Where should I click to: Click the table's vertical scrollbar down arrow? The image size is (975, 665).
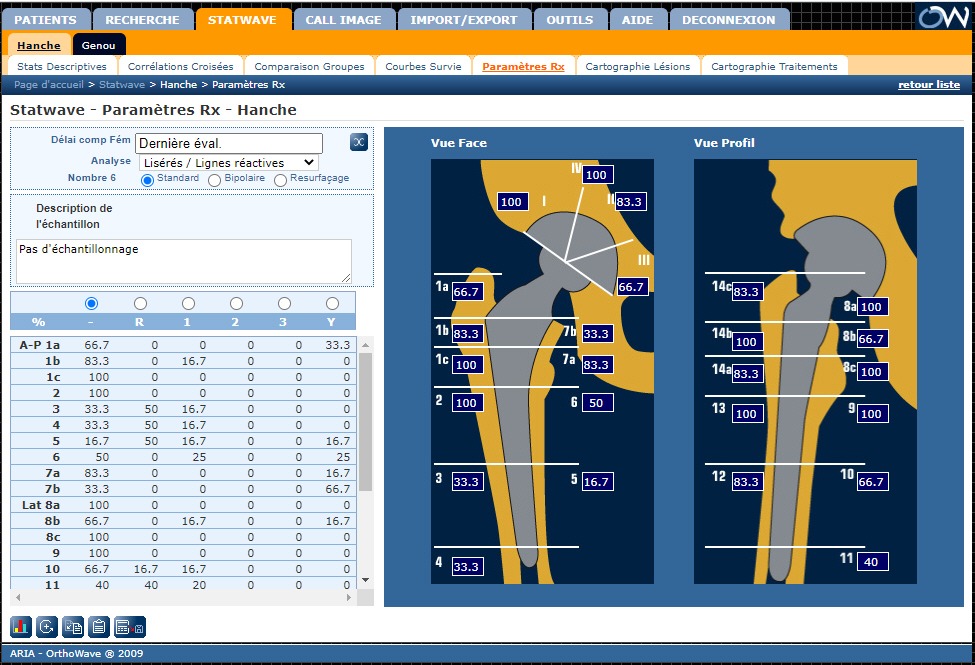tap(366, 580)
